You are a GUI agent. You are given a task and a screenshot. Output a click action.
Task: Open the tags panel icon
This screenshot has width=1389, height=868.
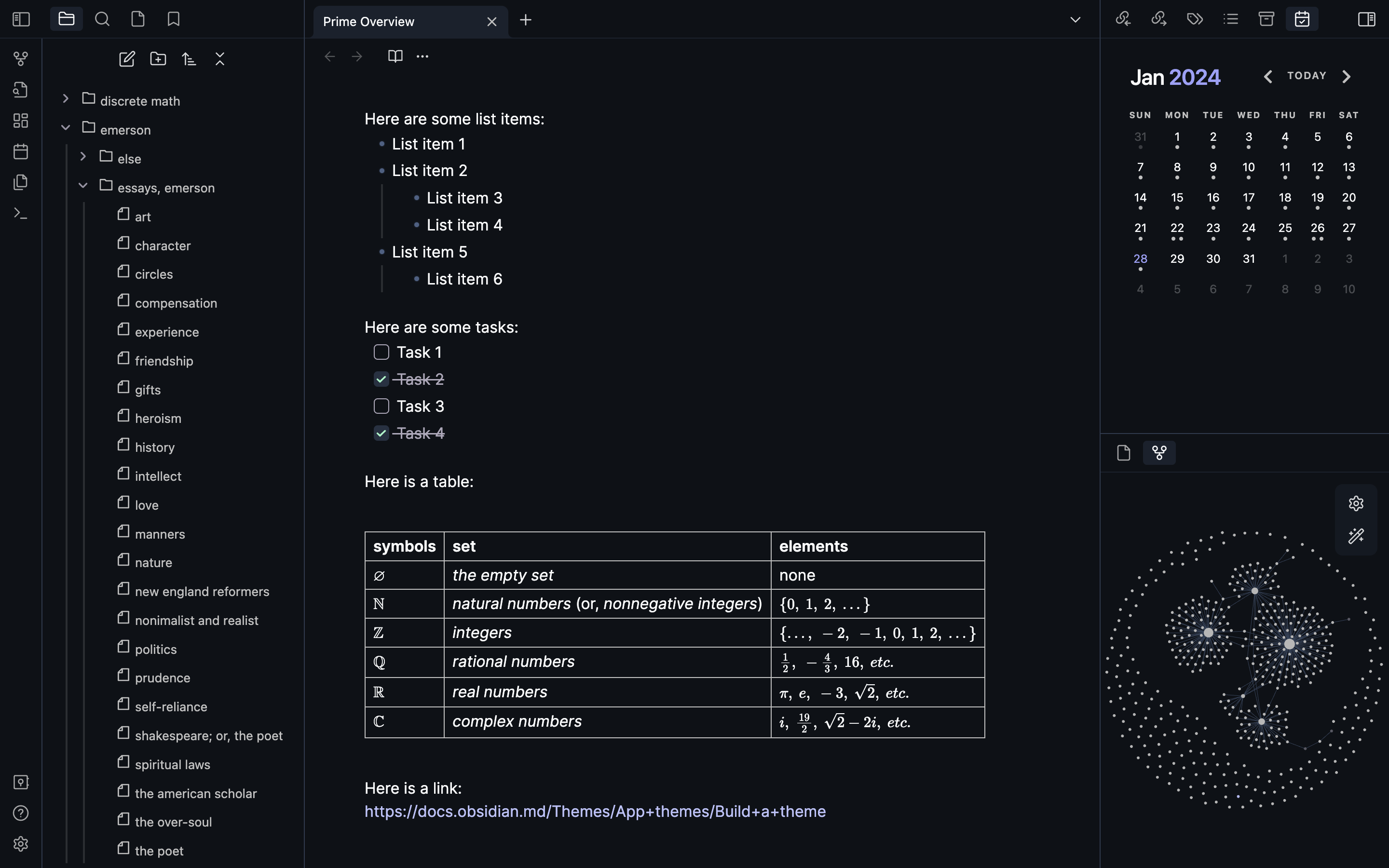click(x=1195, y=19)
